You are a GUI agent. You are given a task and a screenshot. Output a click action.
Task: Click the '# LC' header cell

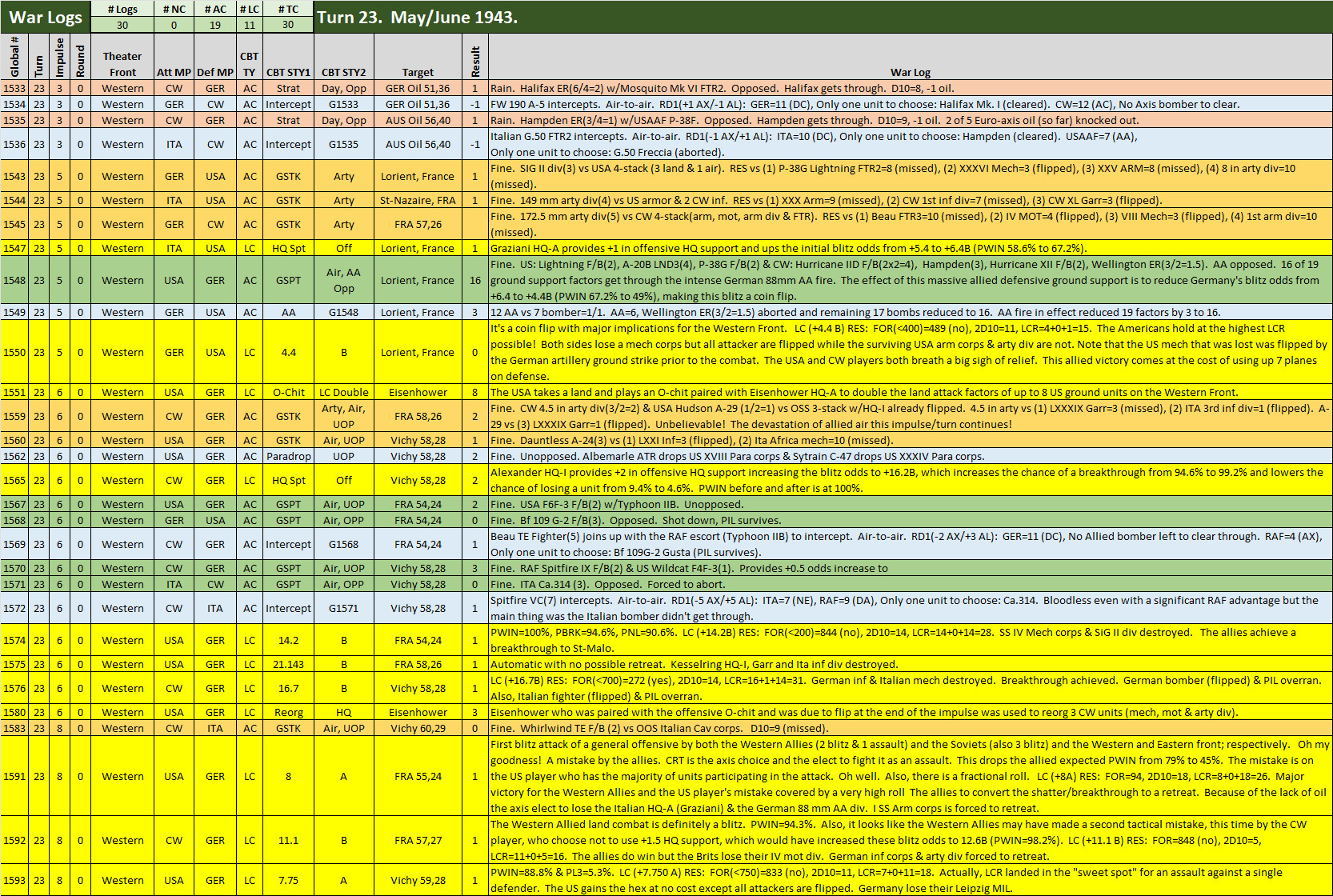[x=250, y=9]
